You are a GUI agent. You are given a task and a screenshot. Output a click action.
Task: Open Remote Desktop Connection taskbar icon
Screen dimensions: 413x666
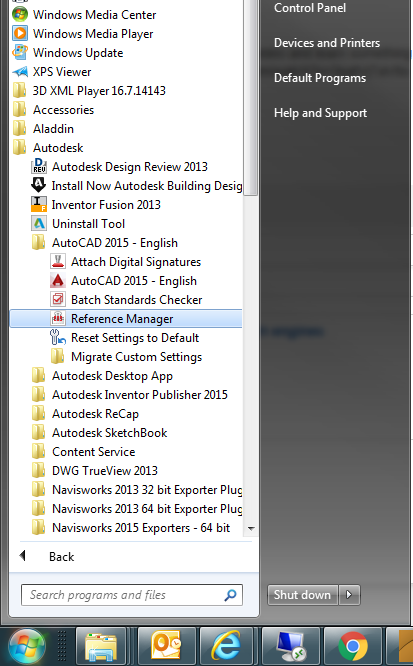click(x=291, y=647)
